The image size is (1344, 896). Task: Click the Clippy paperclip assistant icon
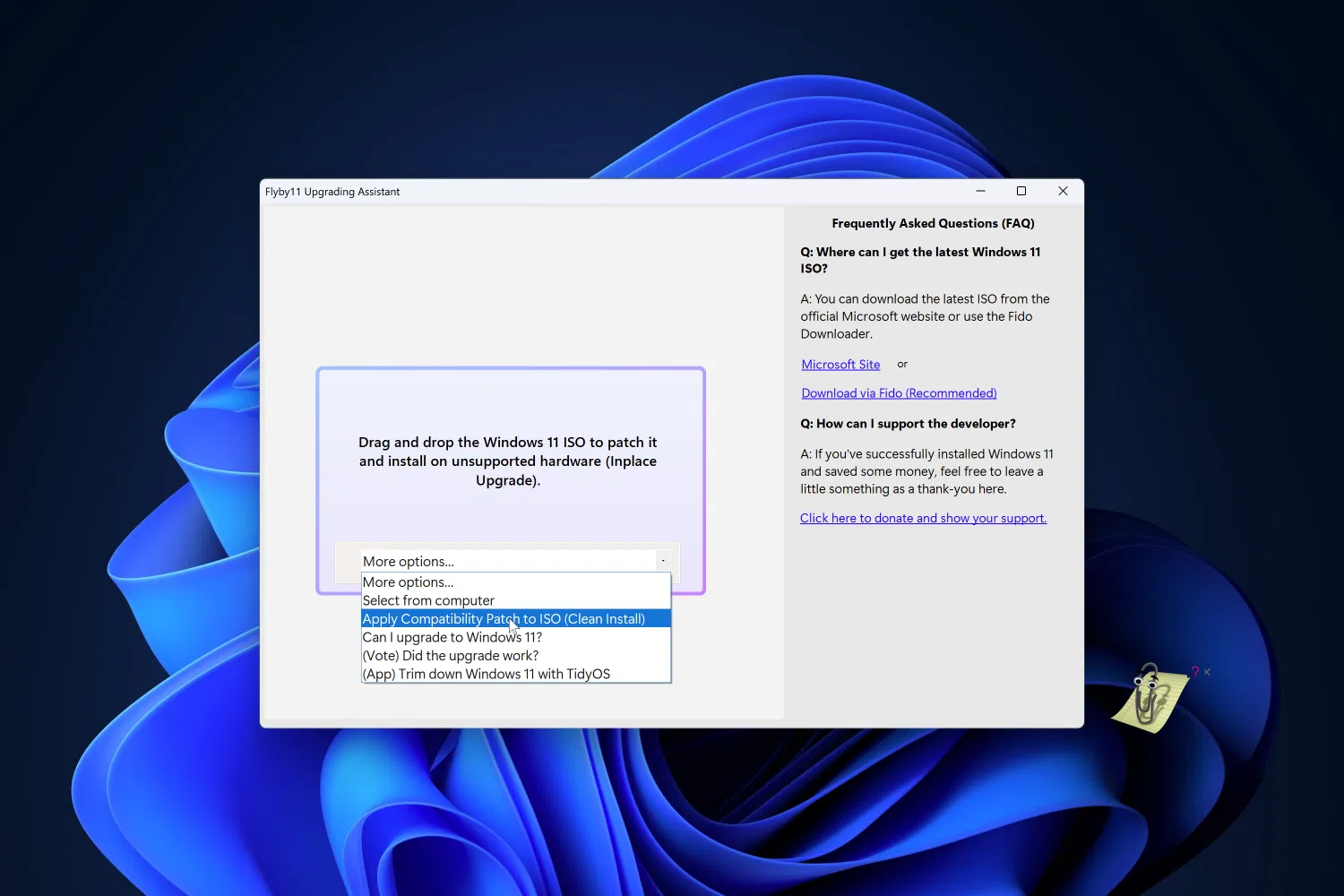click(x=1149, y=698)
